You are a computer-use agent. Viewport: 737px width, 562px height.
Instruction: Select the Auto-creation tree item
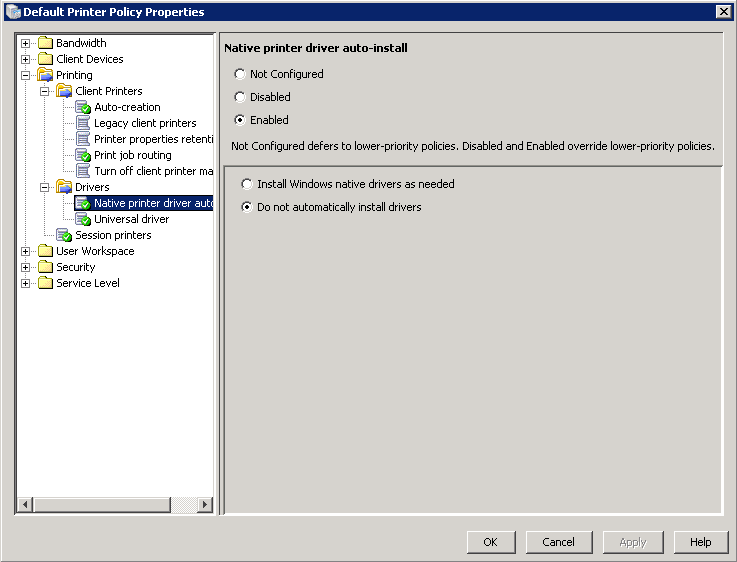(127, 107)
